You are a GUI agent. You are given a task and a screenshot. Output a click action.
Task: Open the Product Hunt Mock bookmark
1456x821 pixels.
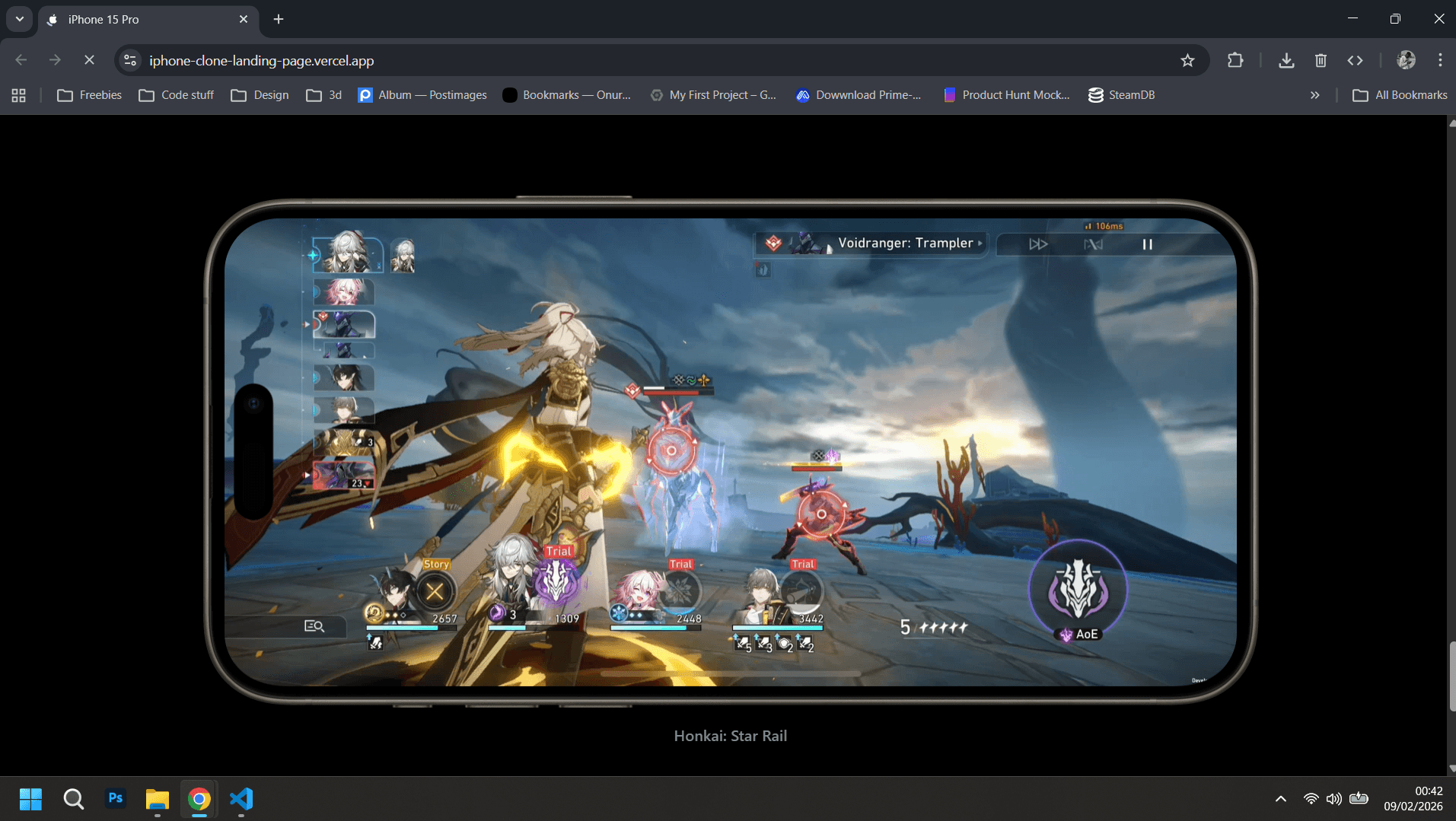pyautogui.click(x=1006, y=94)
